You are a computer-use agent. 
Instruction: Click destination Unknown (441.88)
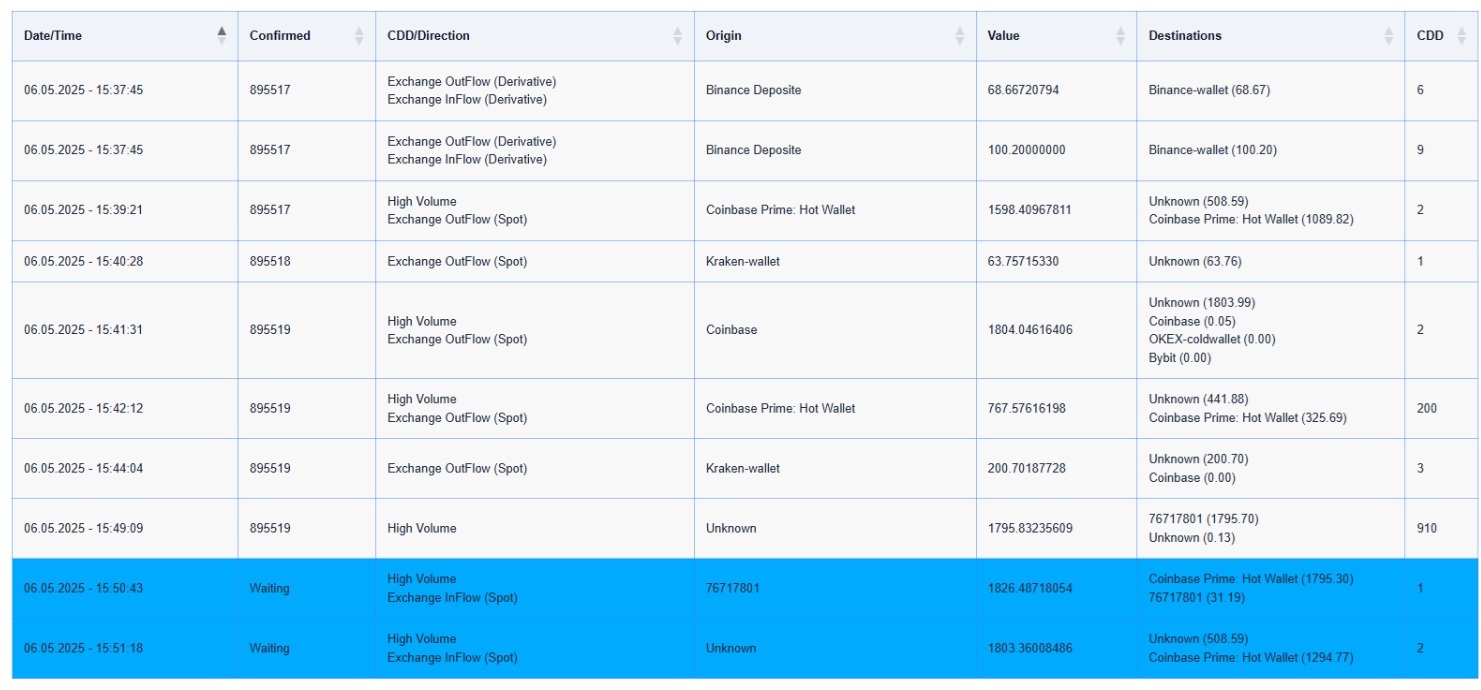click(1198, 399)
